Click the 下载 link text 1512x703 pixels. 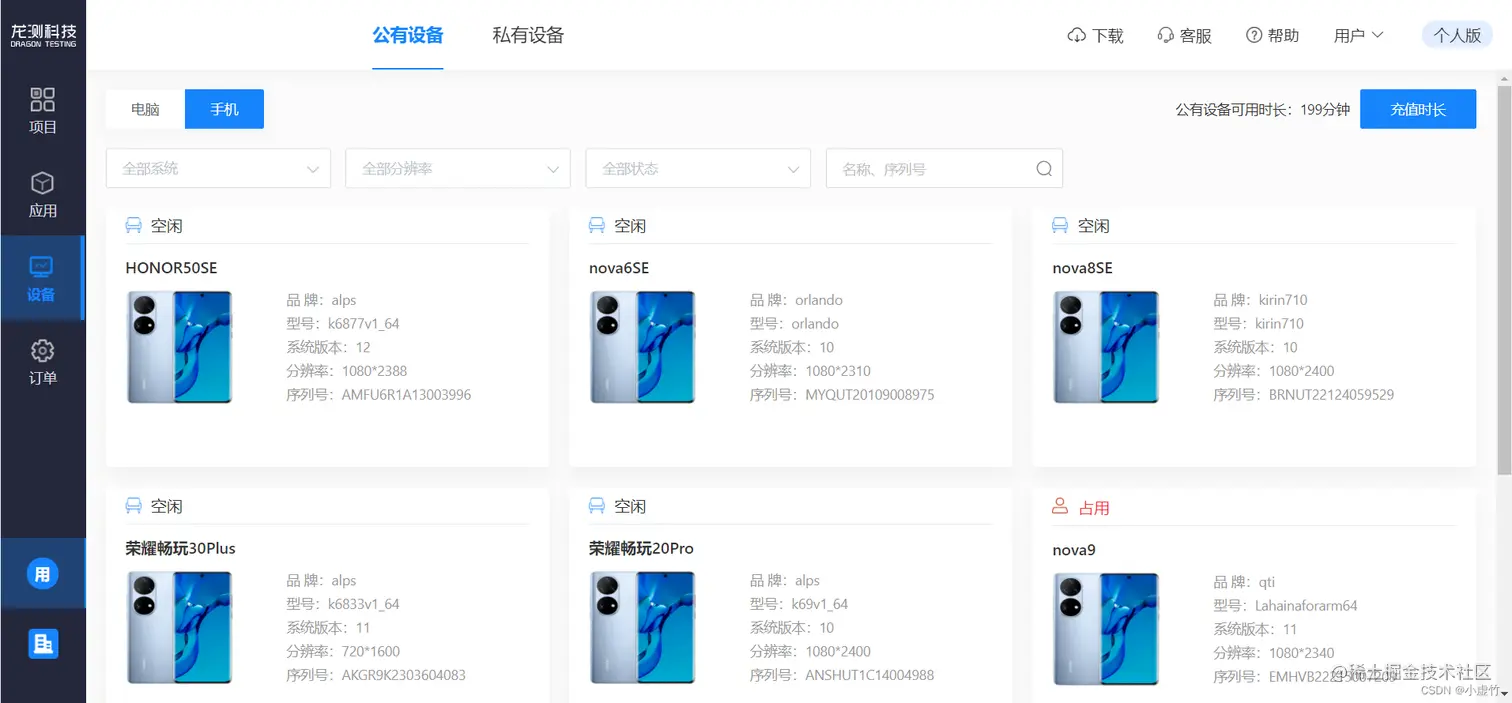click(1108, 36)
